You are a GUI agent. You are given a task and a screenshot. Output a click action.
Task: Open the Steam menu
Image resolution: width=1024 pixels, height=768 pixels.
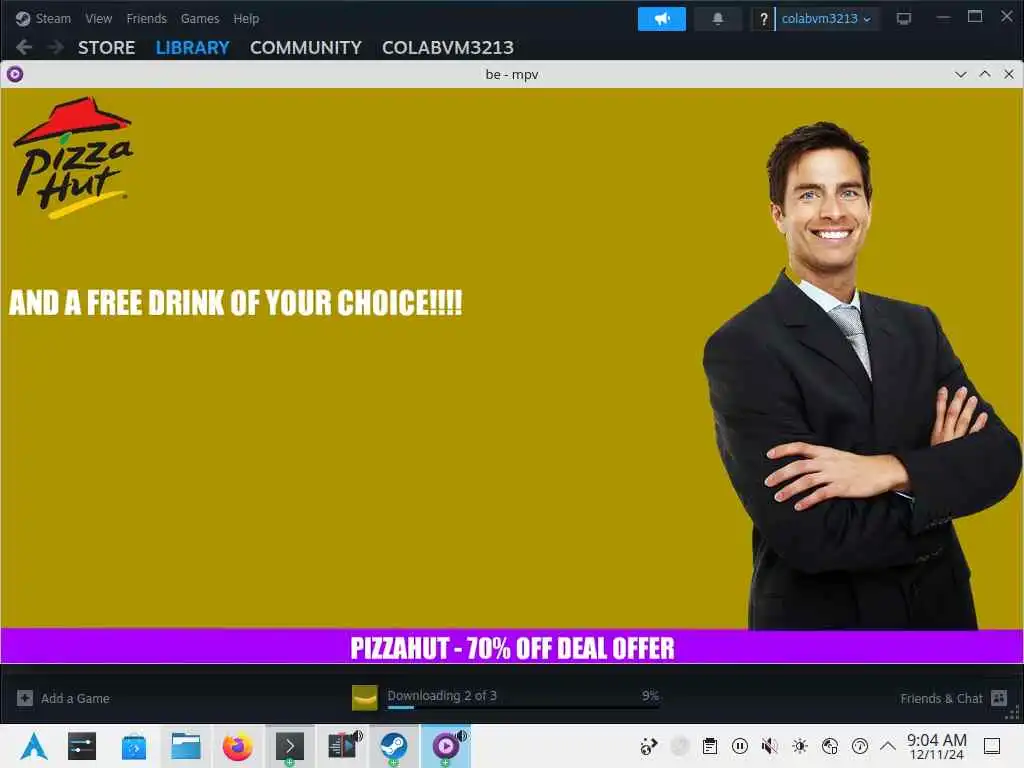pos(43,18)
